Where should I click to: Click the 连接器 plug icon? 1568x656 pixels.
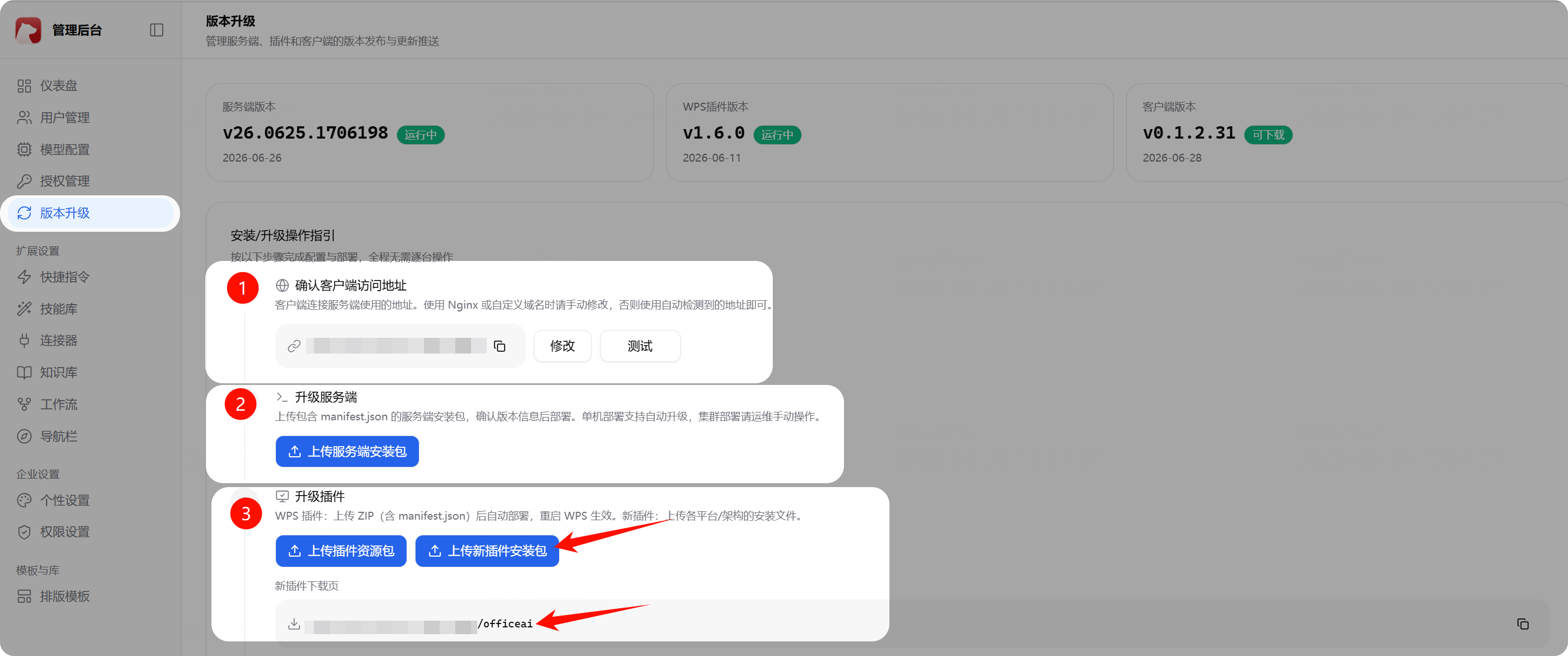[x=24, y=341]
